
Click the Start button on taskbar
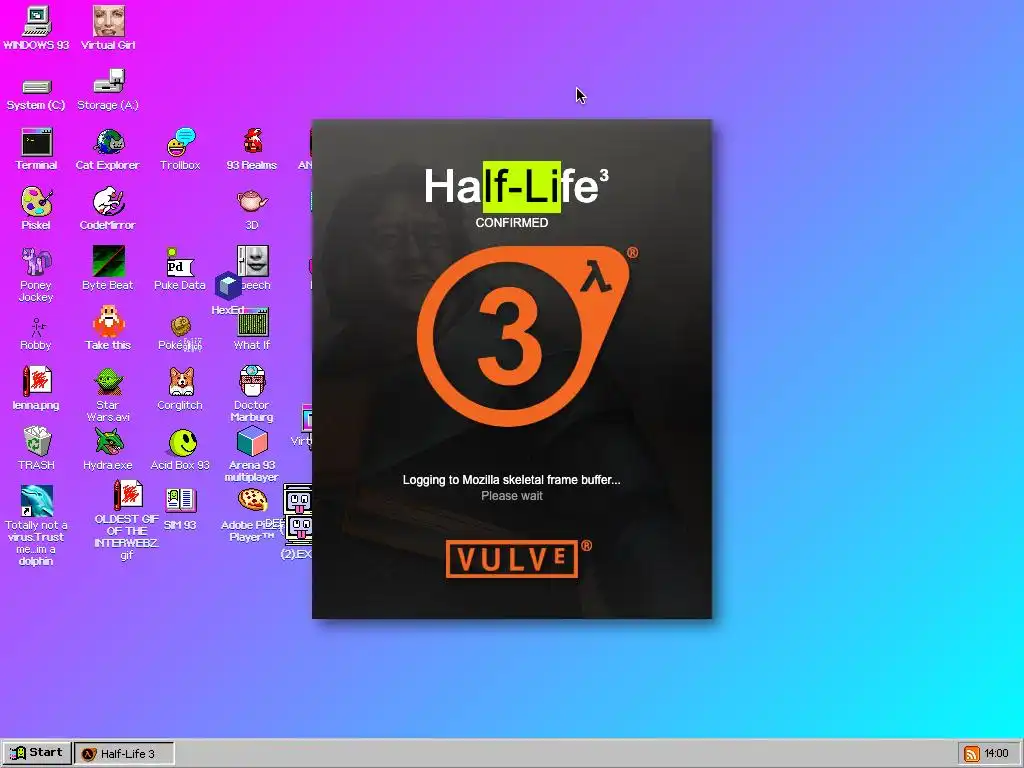[36, 753]
